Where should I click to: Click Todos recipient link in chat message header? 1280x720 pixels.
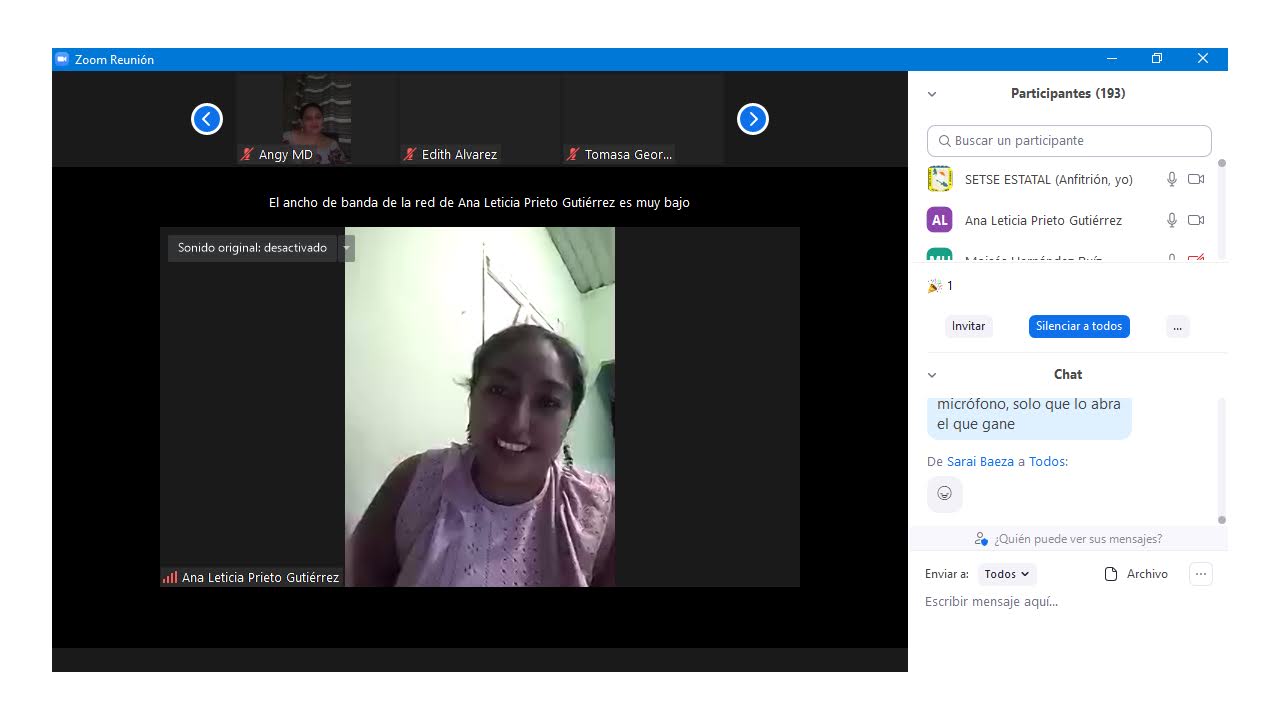coord(1048,462)
